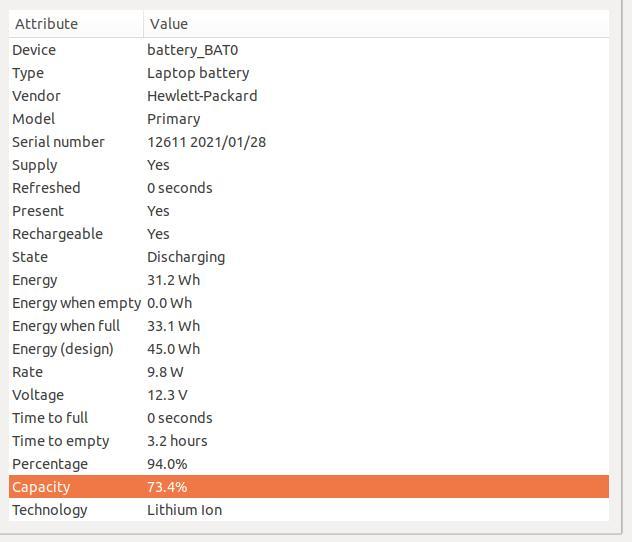Select the Refreshed row
The height and width of the screenshot is (542, 632).
coord(309,188)
